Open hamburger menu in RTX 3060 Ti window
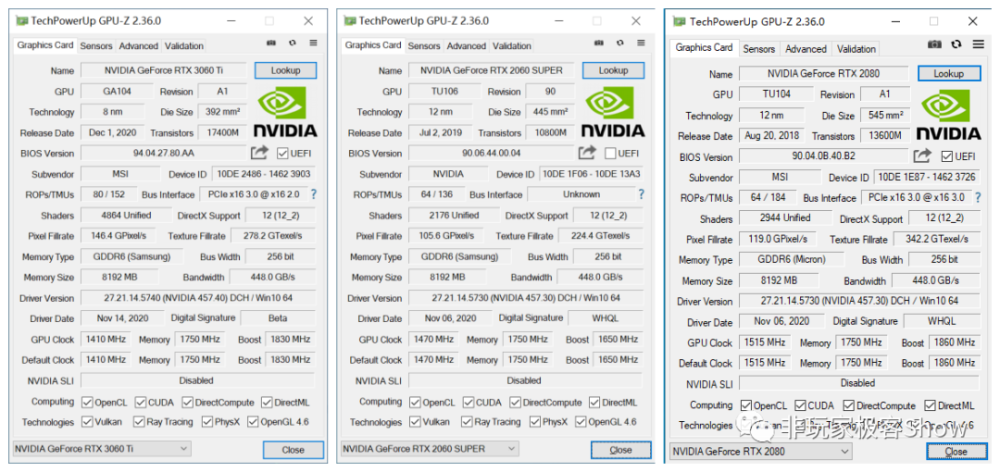The width and height of the screenshot is (1000, 472). coord(313,43)
